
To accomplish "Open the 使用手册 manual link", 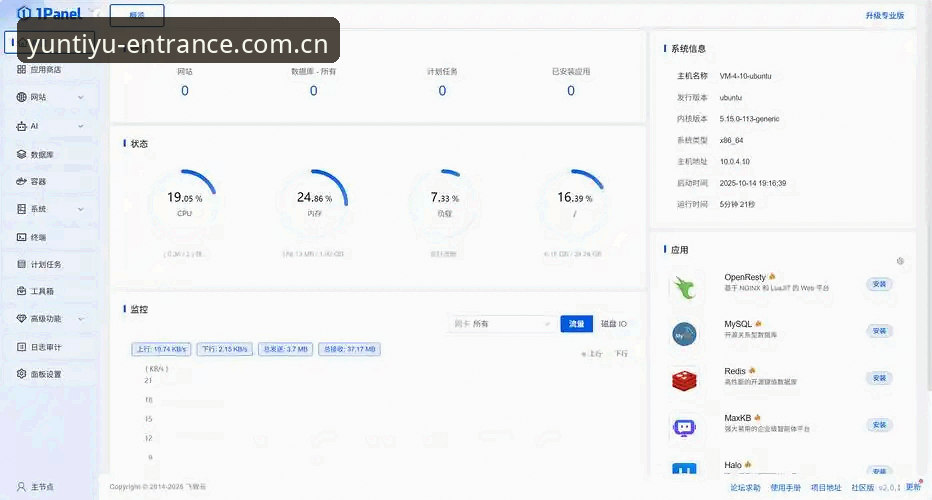I will click(785, 488).
